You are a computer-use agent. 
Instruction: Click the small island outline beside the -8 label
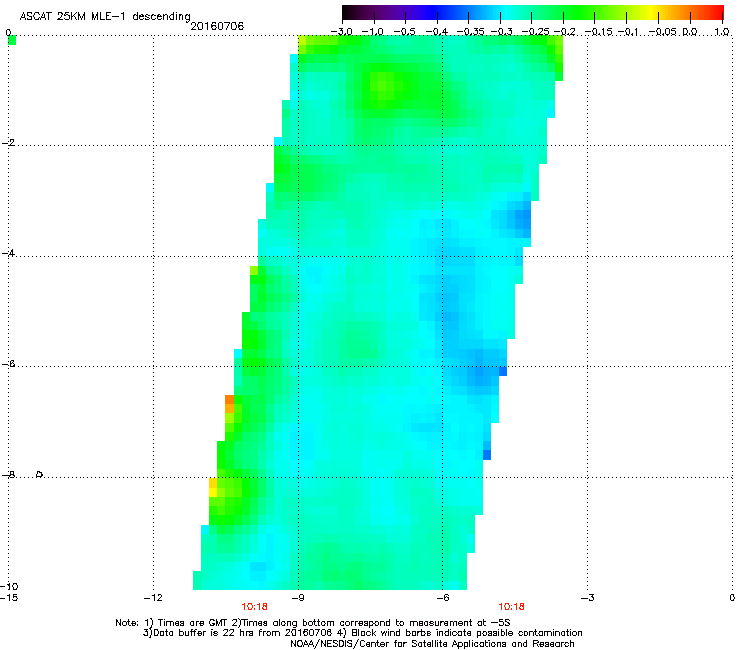click(40, 474)
